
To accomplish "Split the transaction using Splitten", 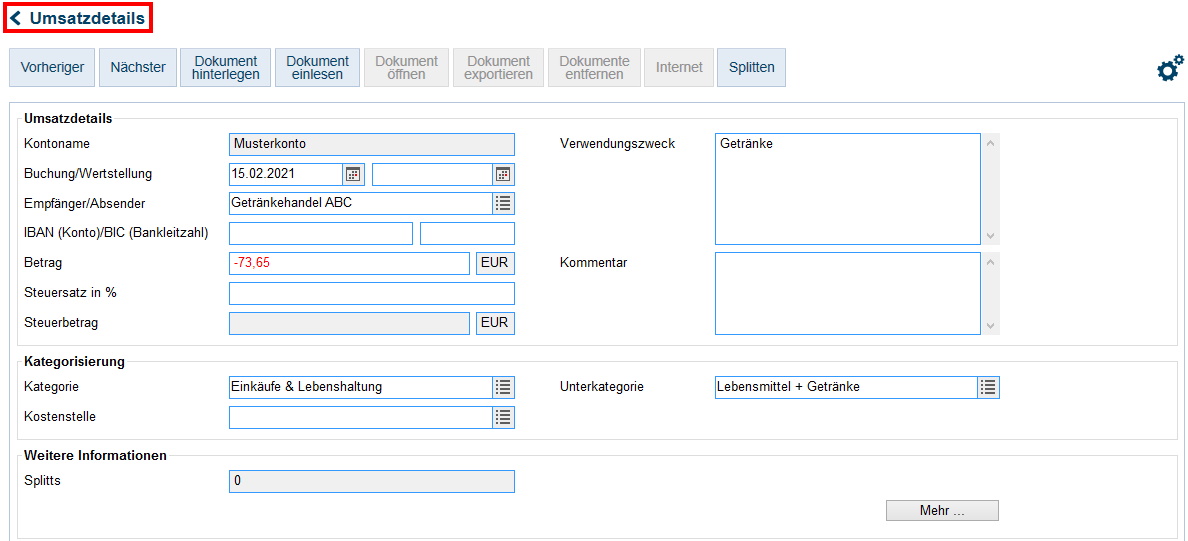I will click(751, 68).
